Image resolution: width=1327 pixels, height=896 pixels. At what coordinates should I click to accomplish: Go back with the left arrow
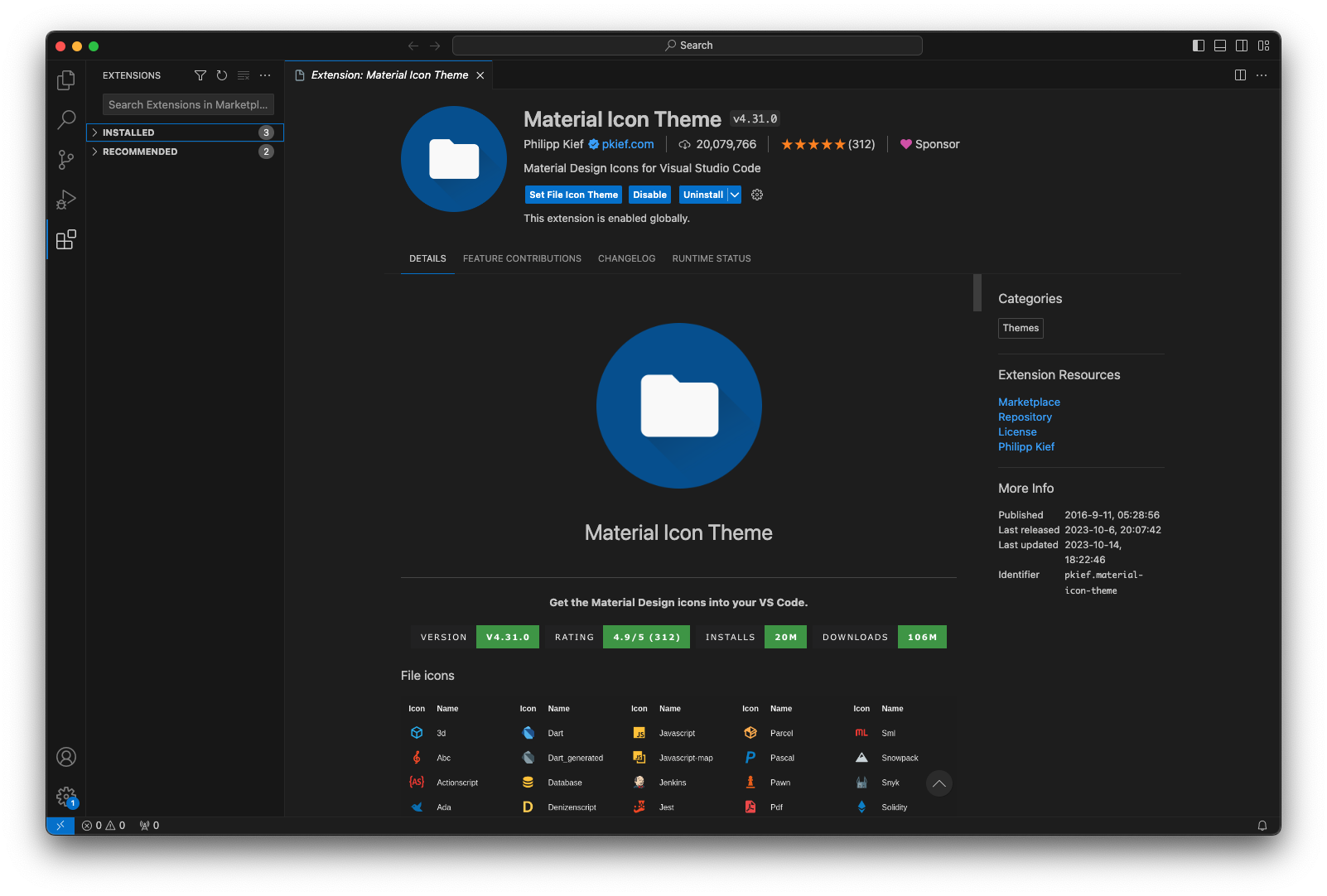pos(413,46)
